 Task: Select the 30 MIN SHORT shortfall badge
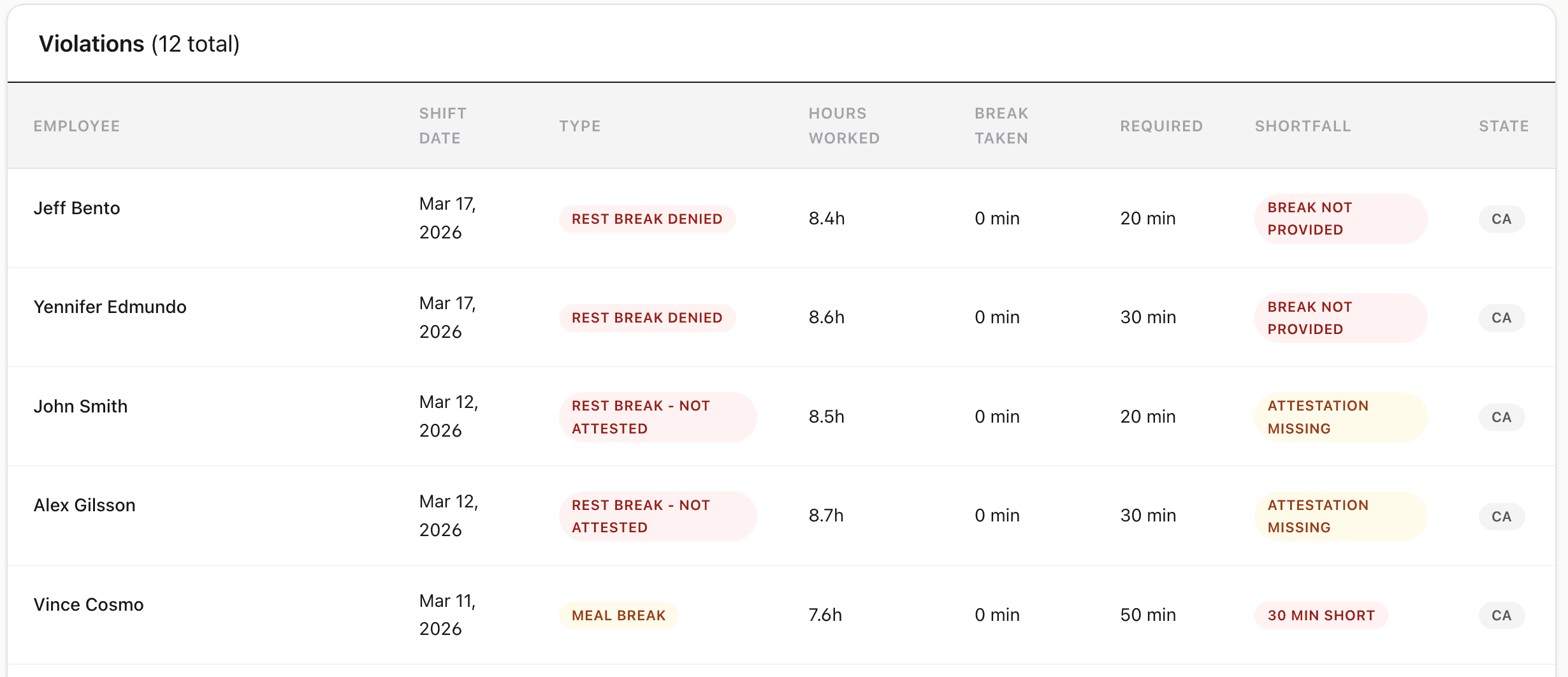(1320, 615)
